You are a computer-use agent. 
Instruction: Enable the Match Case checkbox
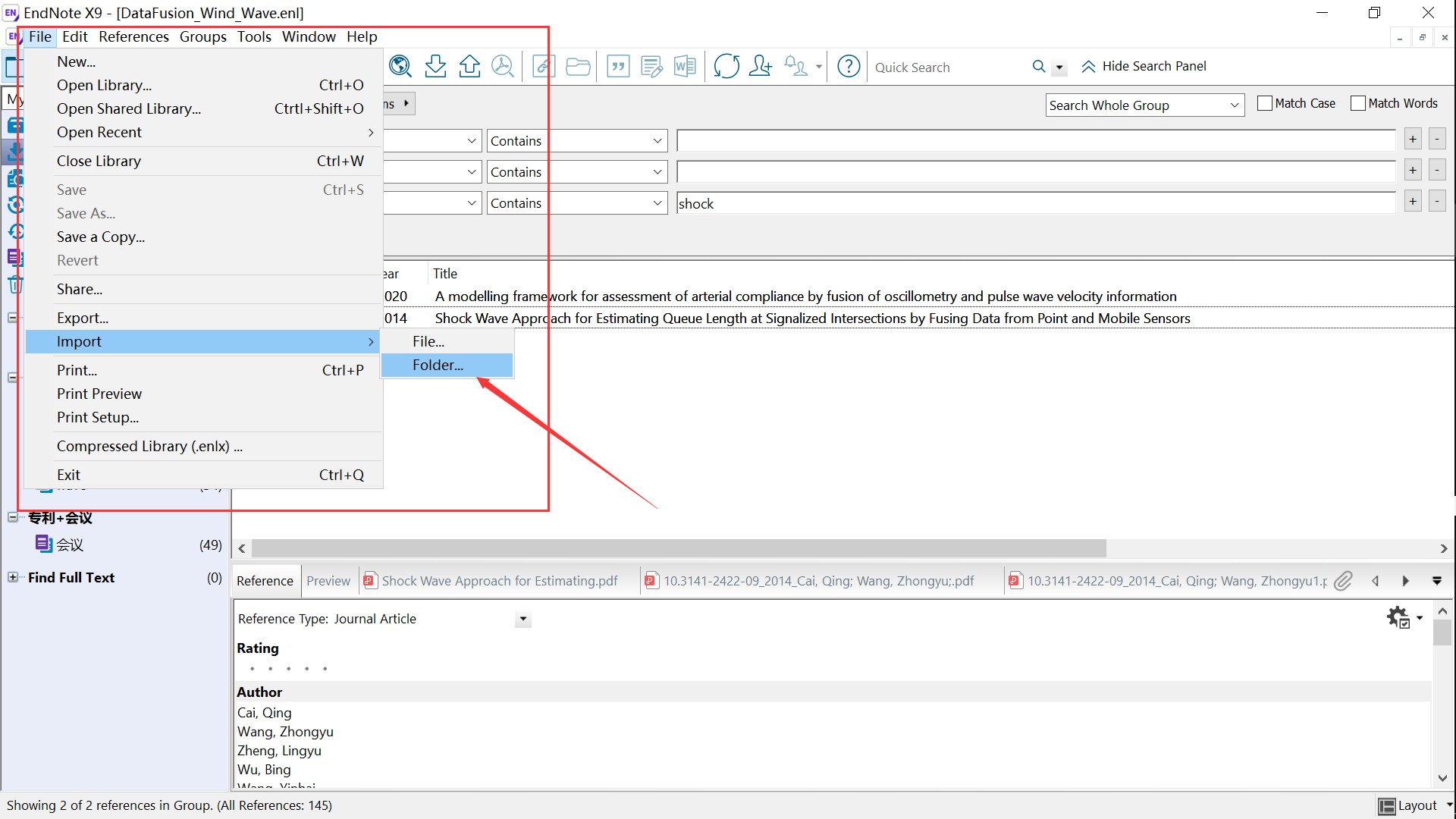1264,103
